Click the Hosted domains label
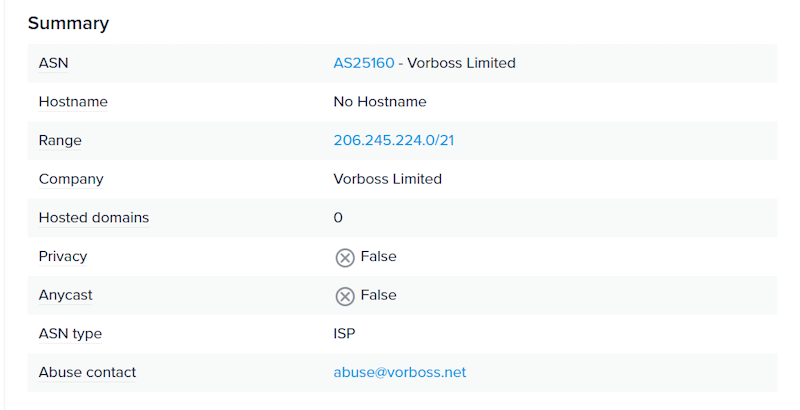800x410 pixels. point(94,218)
